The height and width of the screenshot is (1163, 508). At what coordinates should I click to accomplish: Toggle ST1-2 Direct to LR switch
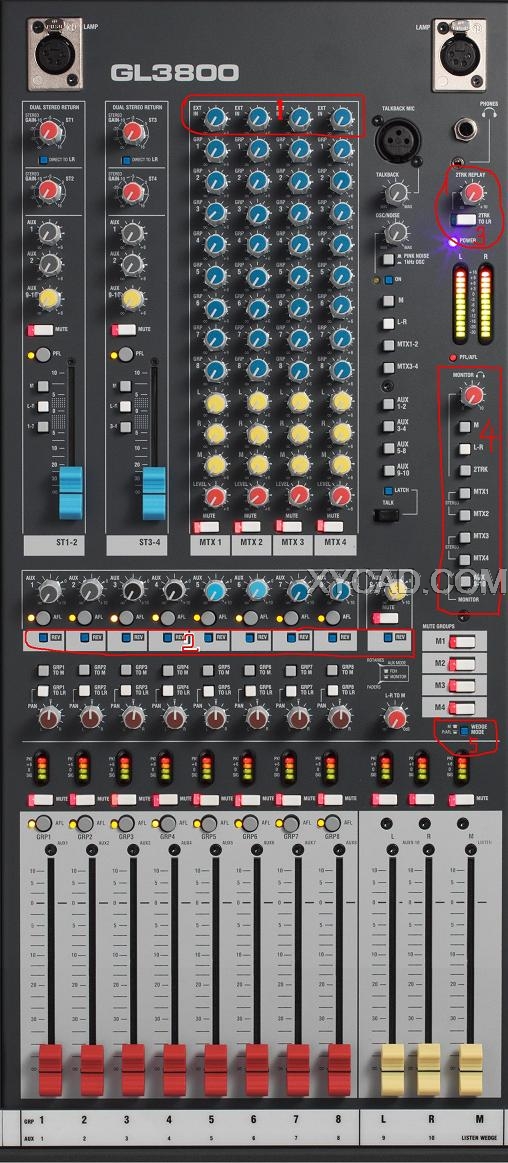(x=44, y=160)
